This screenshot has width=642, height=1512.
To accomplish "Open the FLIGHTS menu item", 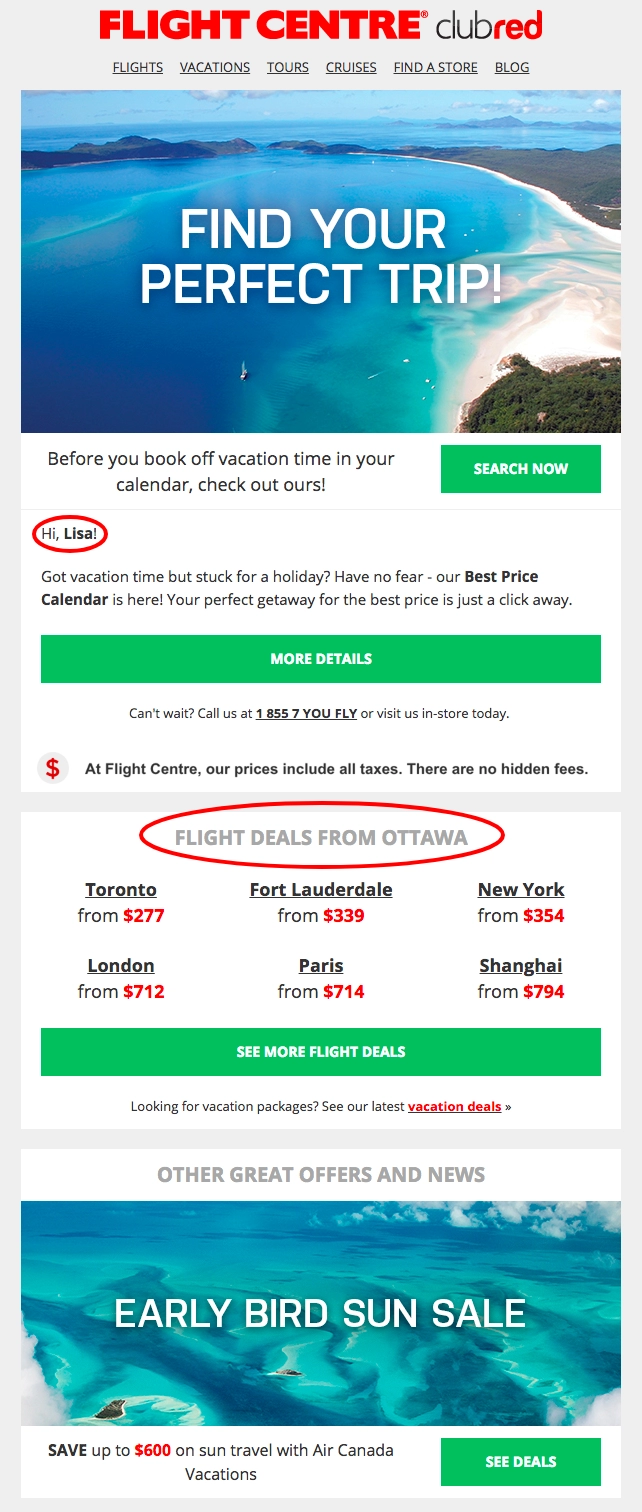I will [138, 67].
